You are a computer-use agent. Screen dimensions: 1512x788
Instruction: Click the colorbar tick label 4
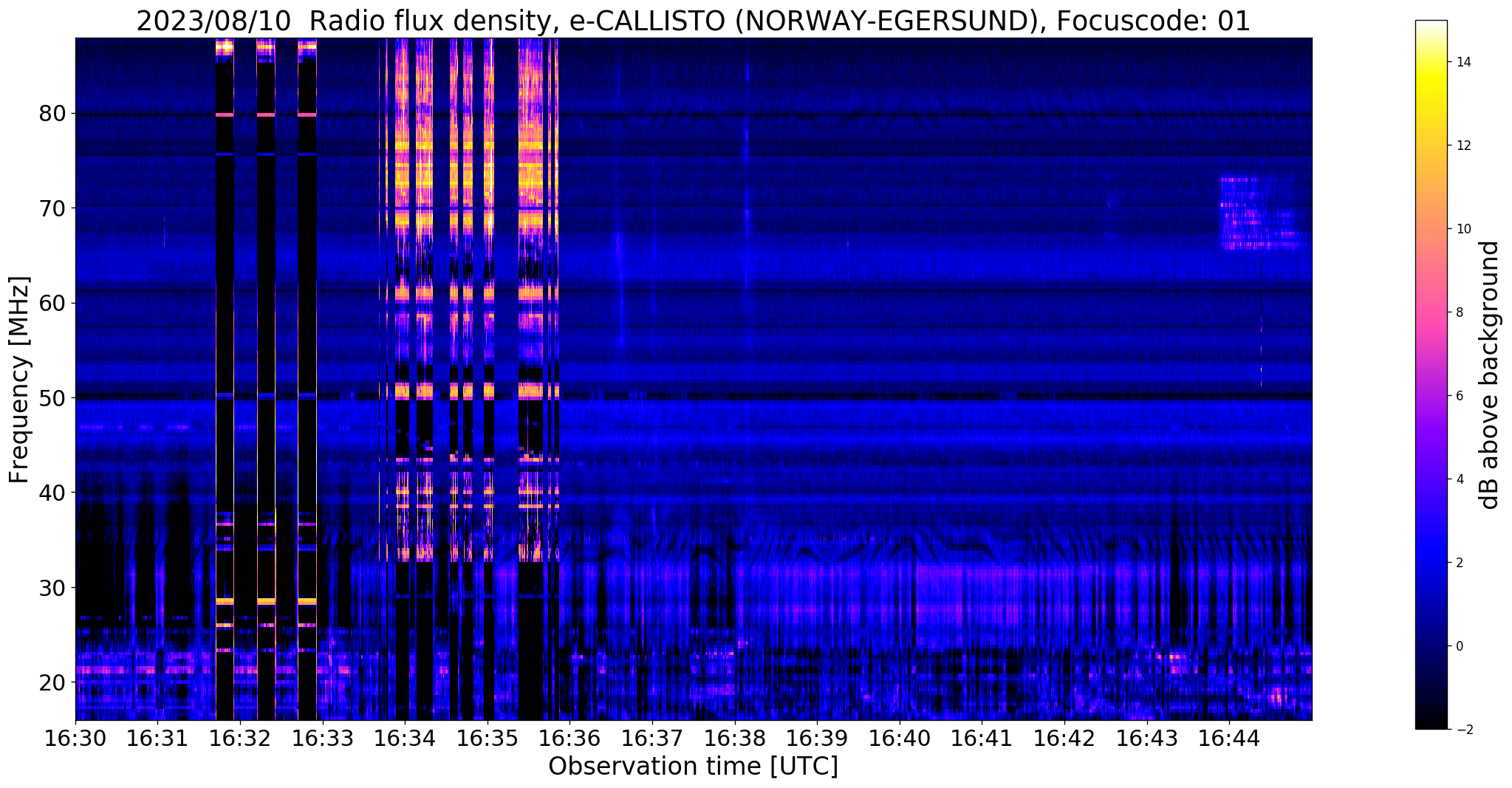coord(1459,479)
